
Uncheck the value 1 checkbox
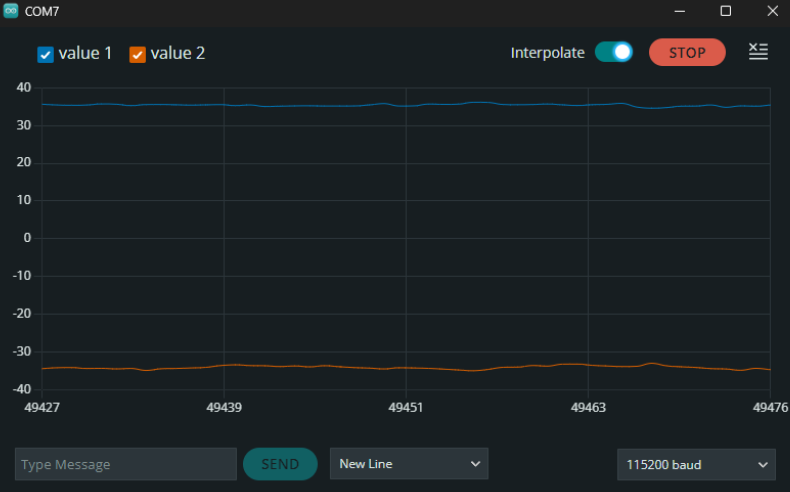[x=45, y=54]
